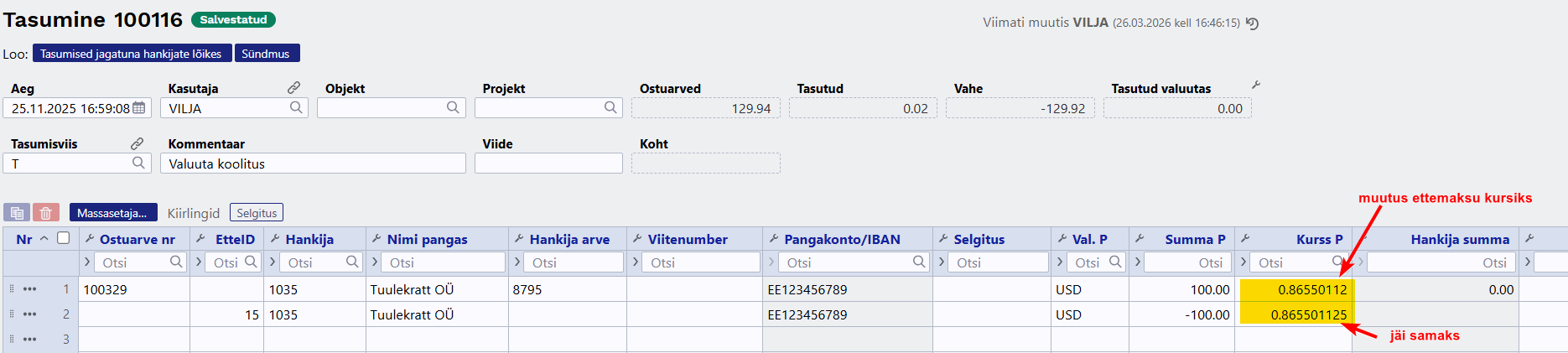
Task: Expand the Nimi pangas filter chevron
Action: (x=374, y=262)
